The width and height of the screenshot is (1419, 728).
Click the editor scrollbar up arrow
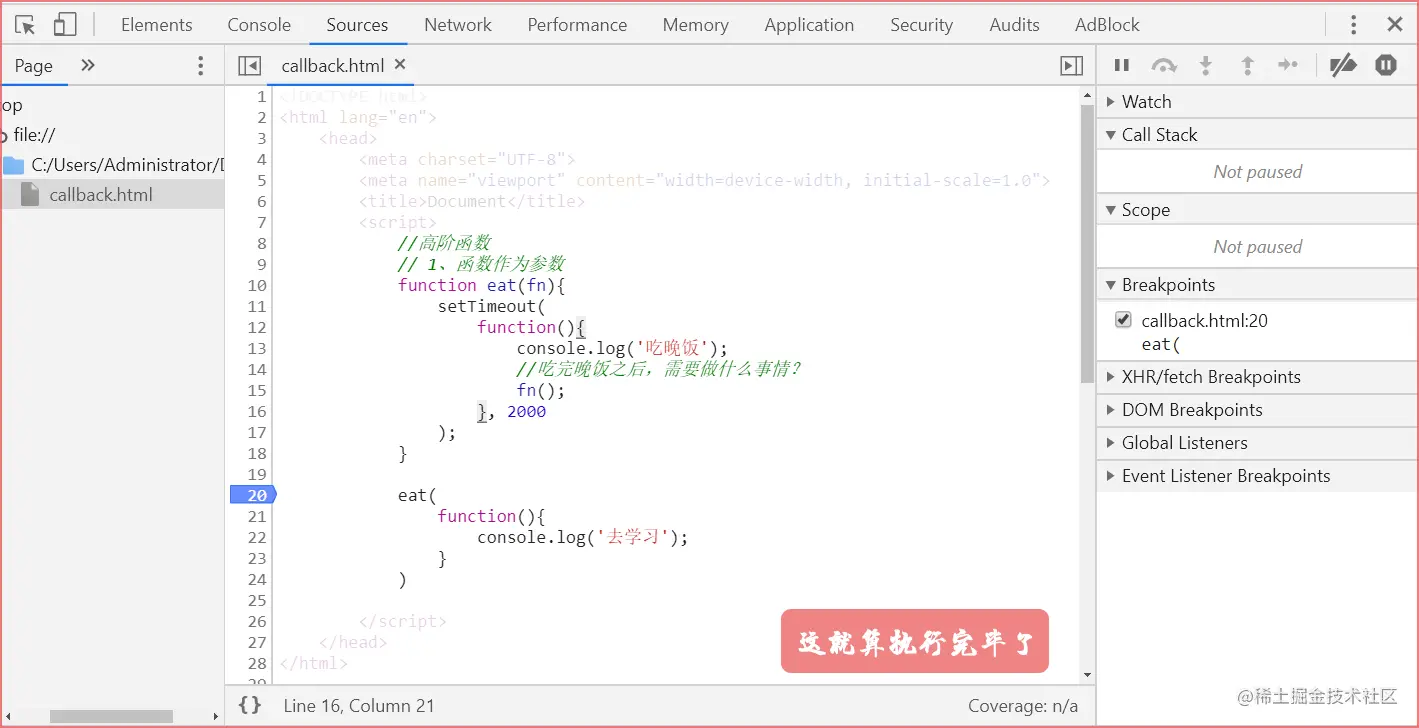1088,95
